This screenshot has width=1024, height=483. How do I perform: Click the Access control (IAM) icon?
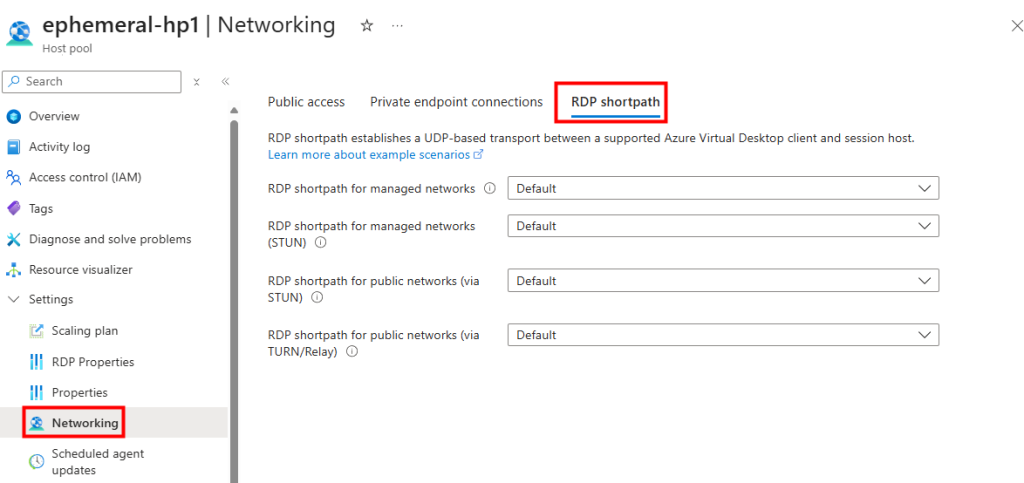(14, 178)
